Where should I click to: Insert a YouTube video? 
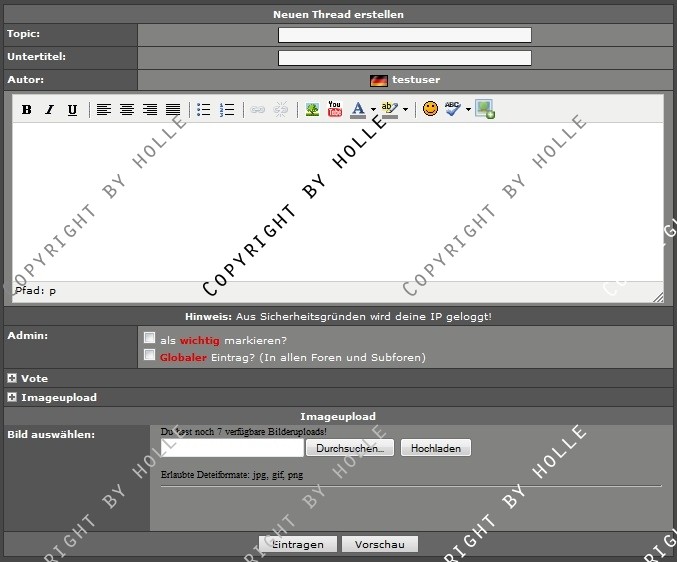click(335, 109)
